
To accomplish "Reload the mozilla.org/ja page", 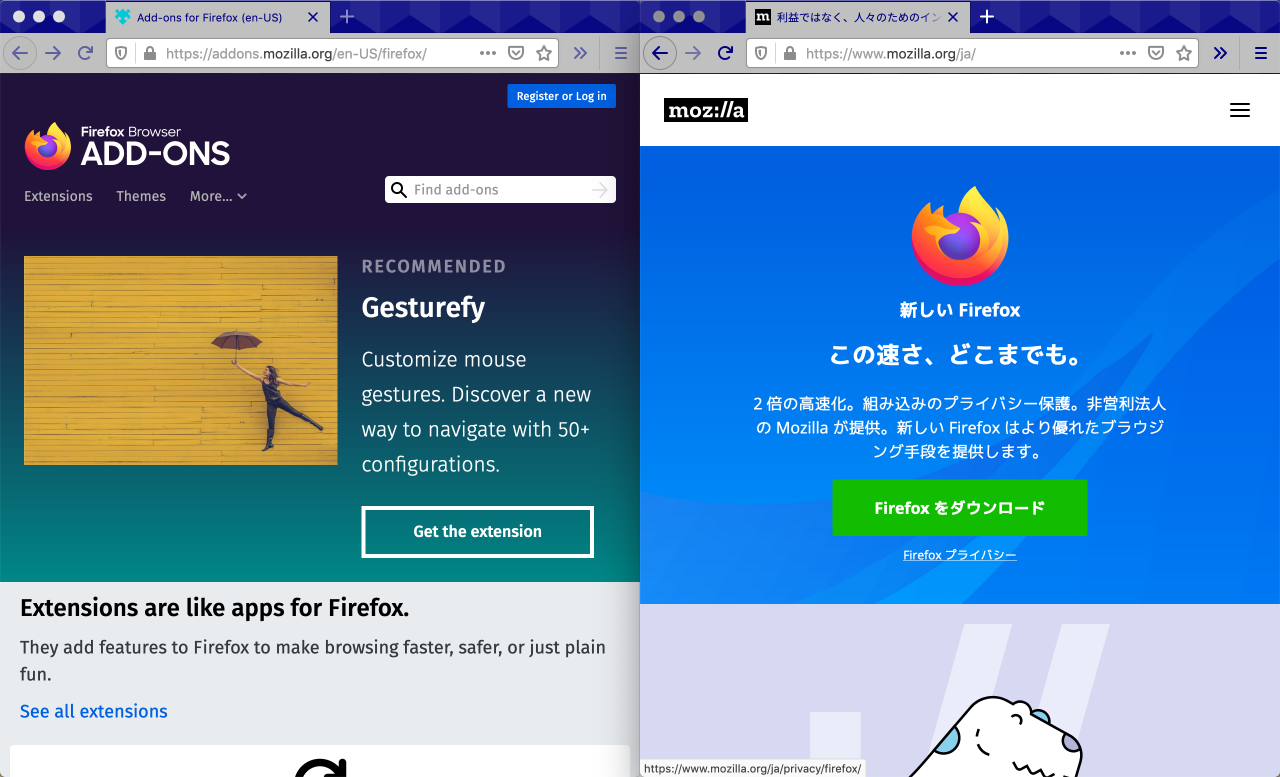I will 726,53.
